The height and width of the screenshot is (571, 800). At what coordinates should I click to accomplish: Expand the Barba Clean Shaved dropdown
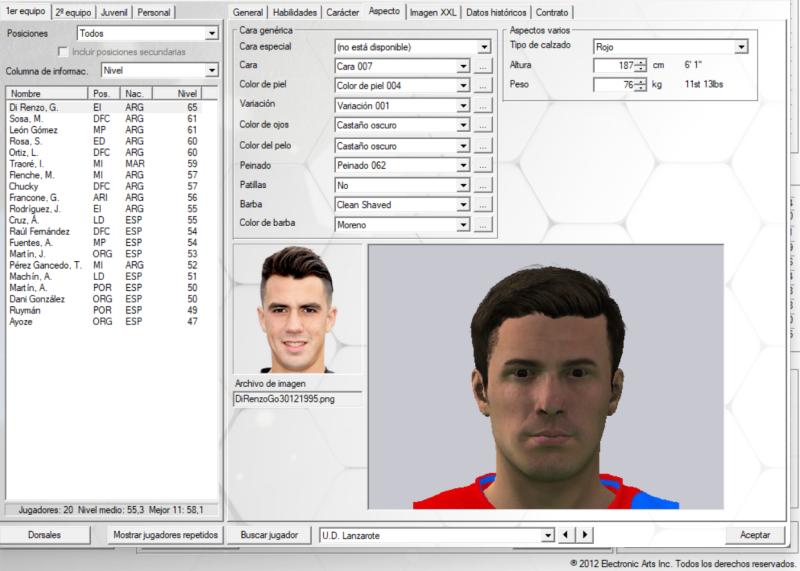point(463,205)
